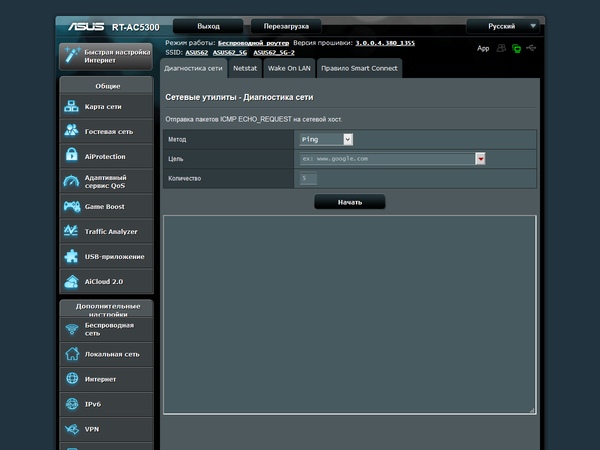Image resolution: width=600 pixels, height=450 pixels.
Task: Click inside the diagnostics output text area
Action: coord(350,315)
